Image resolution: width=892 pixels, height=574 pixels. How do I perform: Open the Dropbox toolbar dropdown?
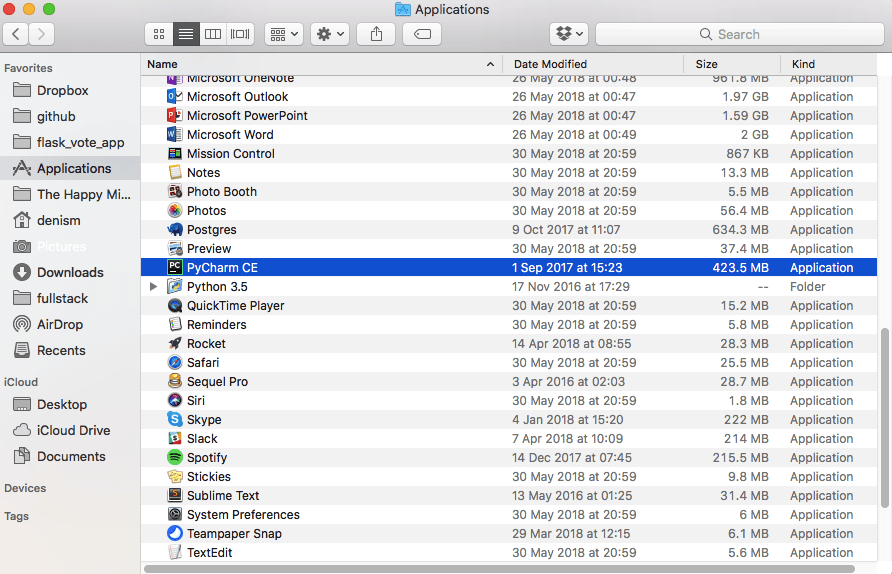point(569,34)
